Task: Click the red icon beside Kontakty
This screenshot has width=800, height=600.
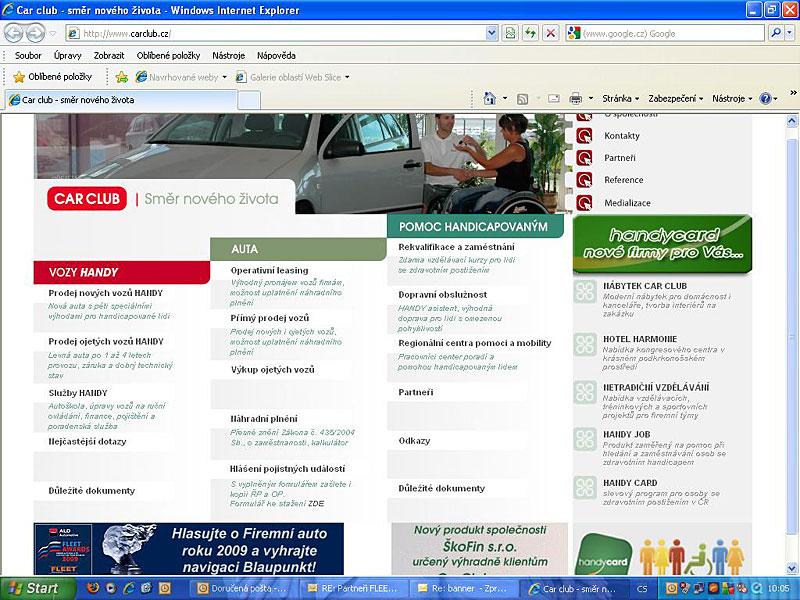Action: [584, 136]
